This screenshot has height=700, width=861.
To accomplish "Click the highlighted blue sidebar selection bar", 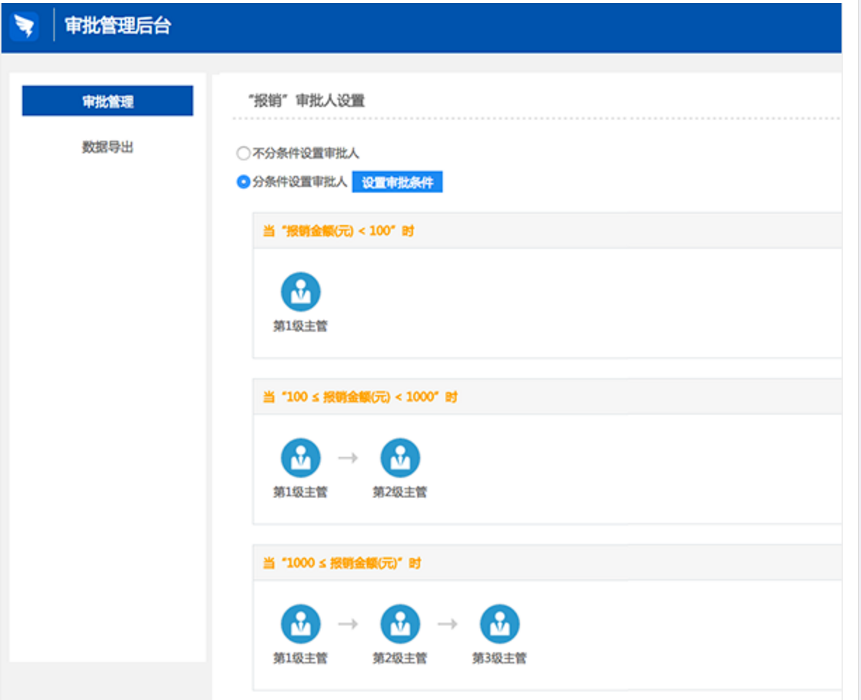I will (107, 100).
